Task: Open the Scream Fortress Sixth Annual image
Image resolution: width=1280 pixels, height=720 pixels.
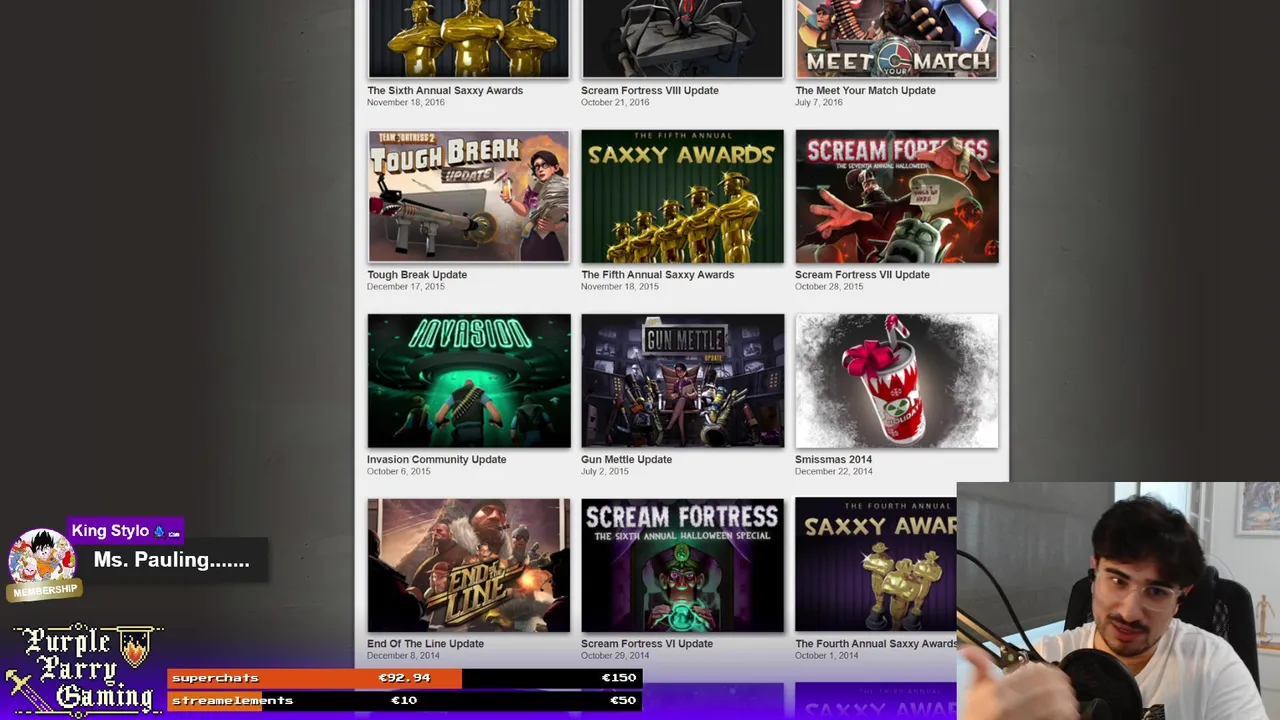Action: pos(682,565)
